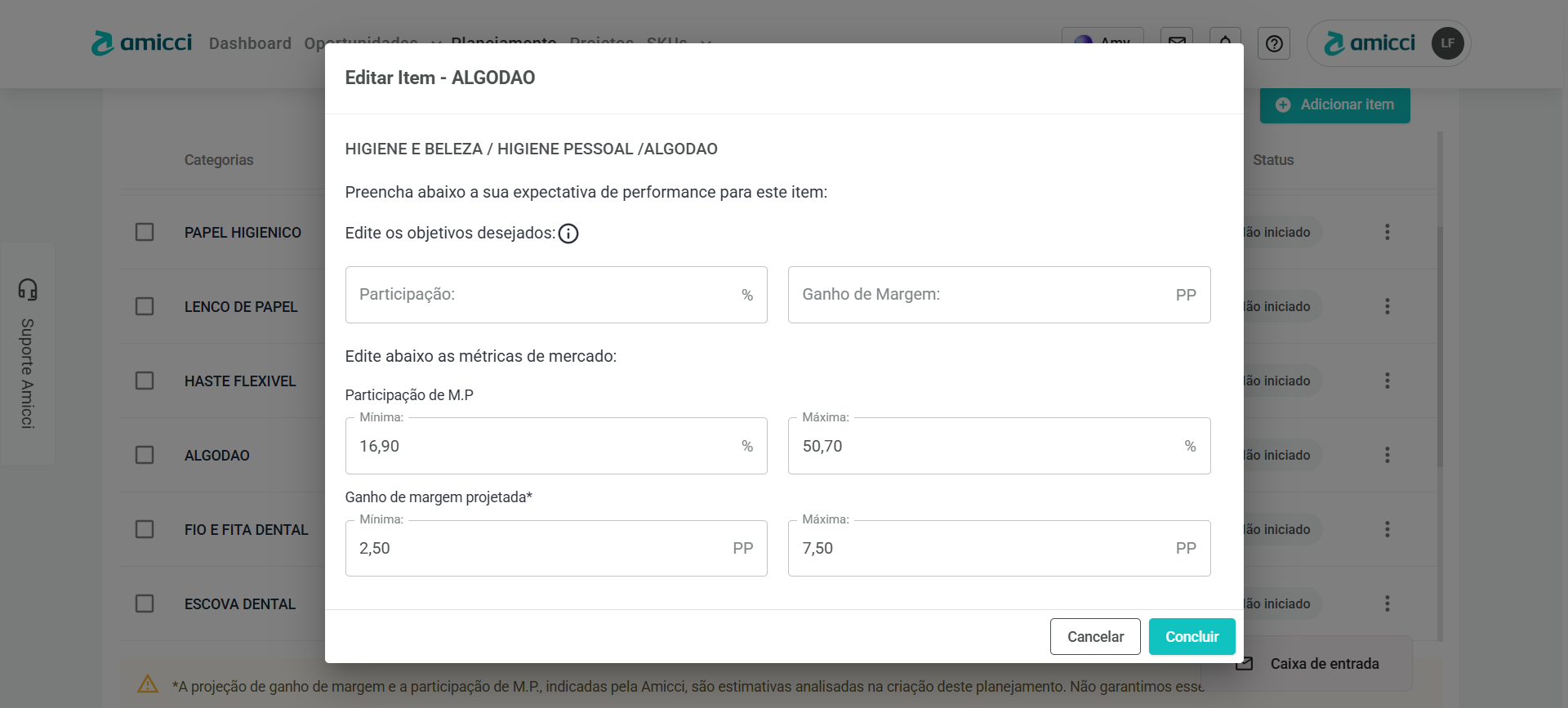This screenshot has height=708, width=1568.
Task: Edit the Ganho de margem Mínima field
Action: (x=543, y=548)
